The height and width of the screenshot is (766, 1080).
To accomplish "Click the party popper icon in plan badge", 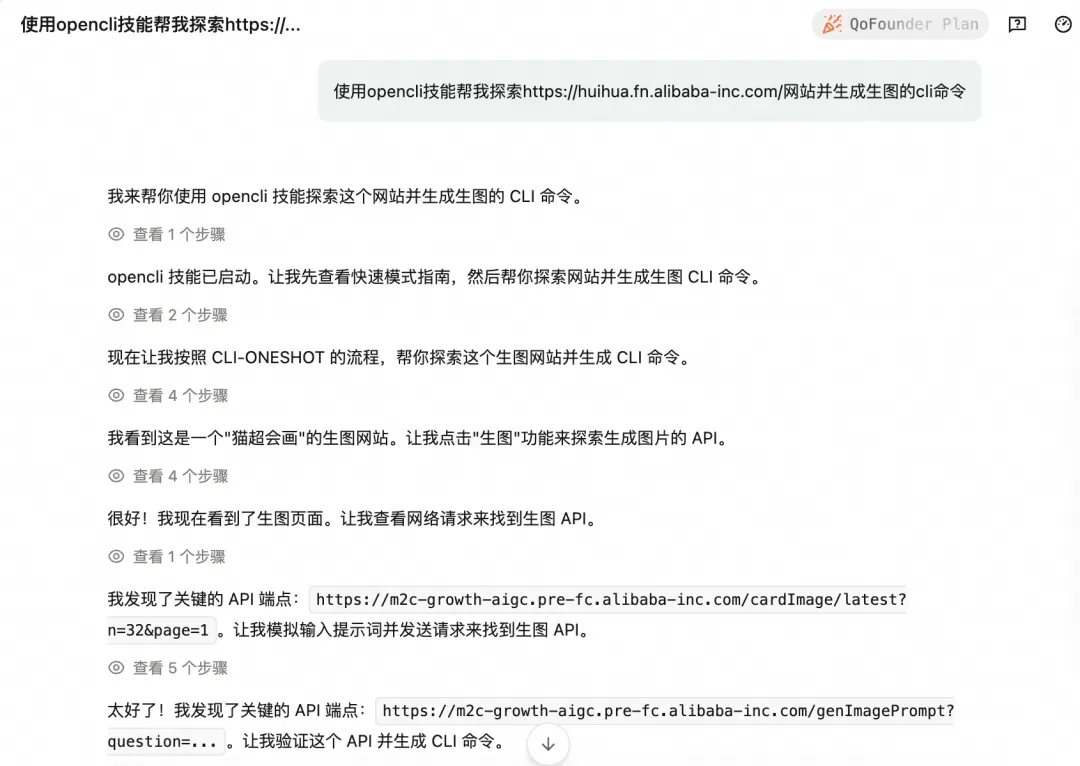I will coord(832,24).
